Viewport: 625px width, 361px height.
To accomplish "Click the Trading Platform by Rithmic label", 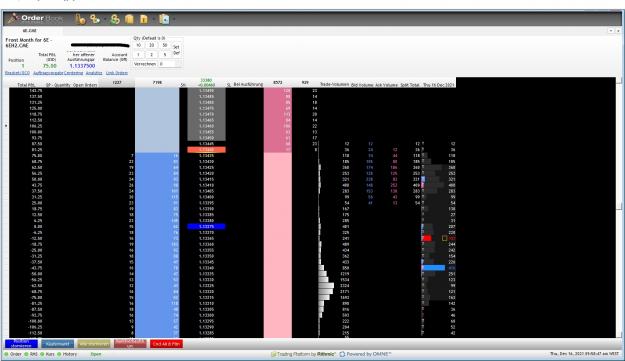I will 303,354.
